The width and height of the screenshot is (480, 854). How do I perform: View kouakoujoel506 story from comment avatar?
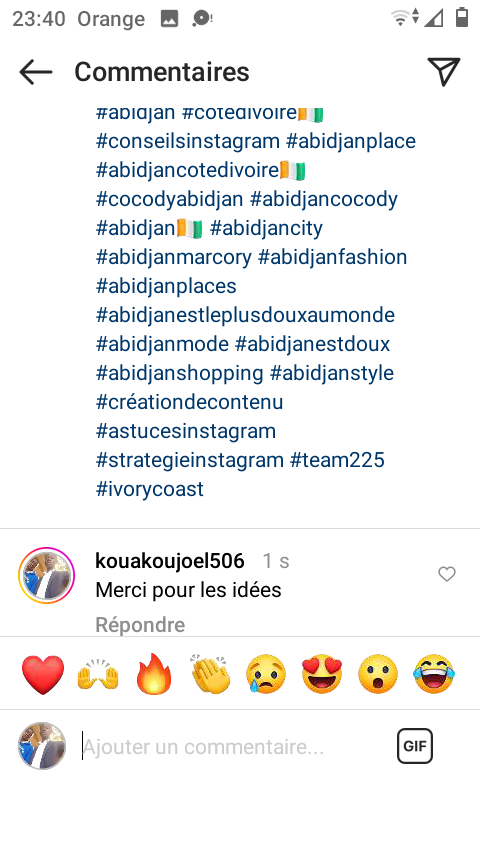(x=46, y=575)
